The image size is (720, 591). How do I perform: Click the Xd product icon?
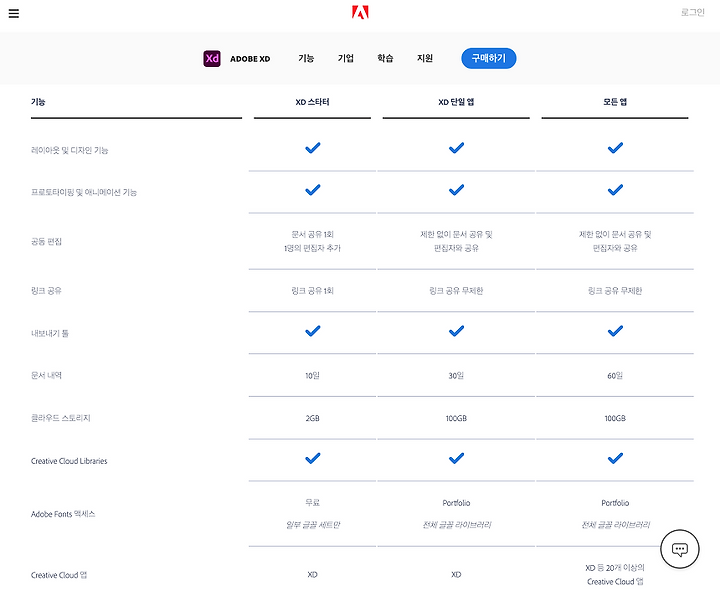click(212, 58)
